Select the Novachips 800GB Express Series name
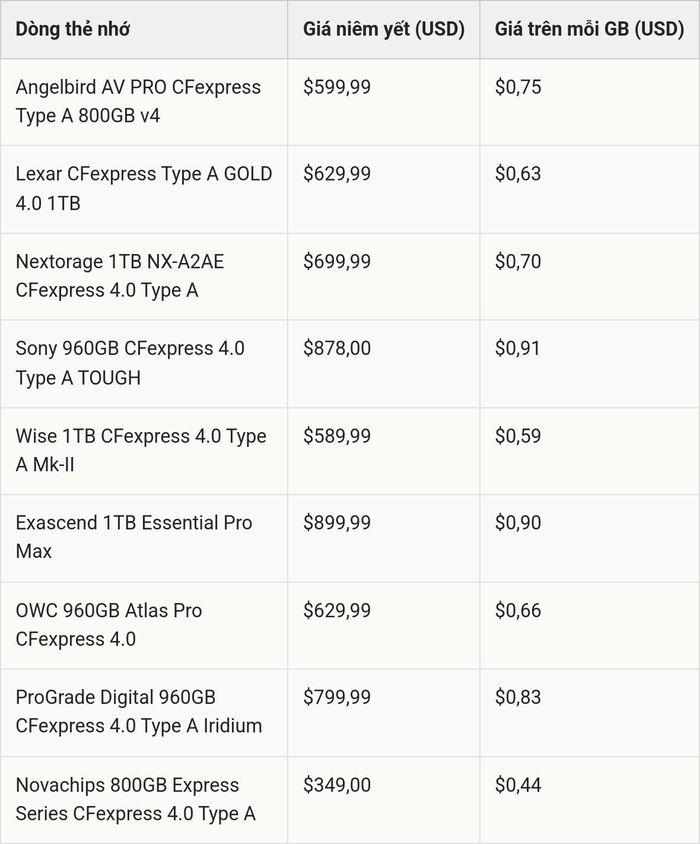This screenshot has height=844, width=700. click(x=136, y=799)
